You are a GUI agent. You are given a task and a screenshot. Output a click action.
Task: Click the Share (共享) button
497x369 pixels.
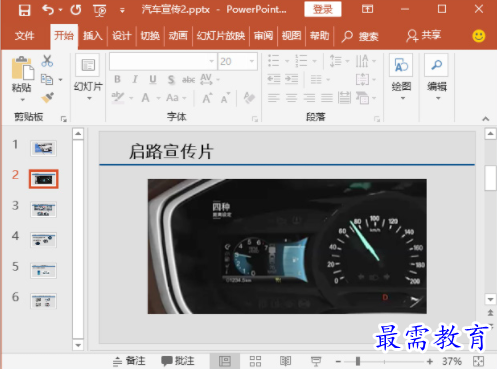click(x=424, y=35)
